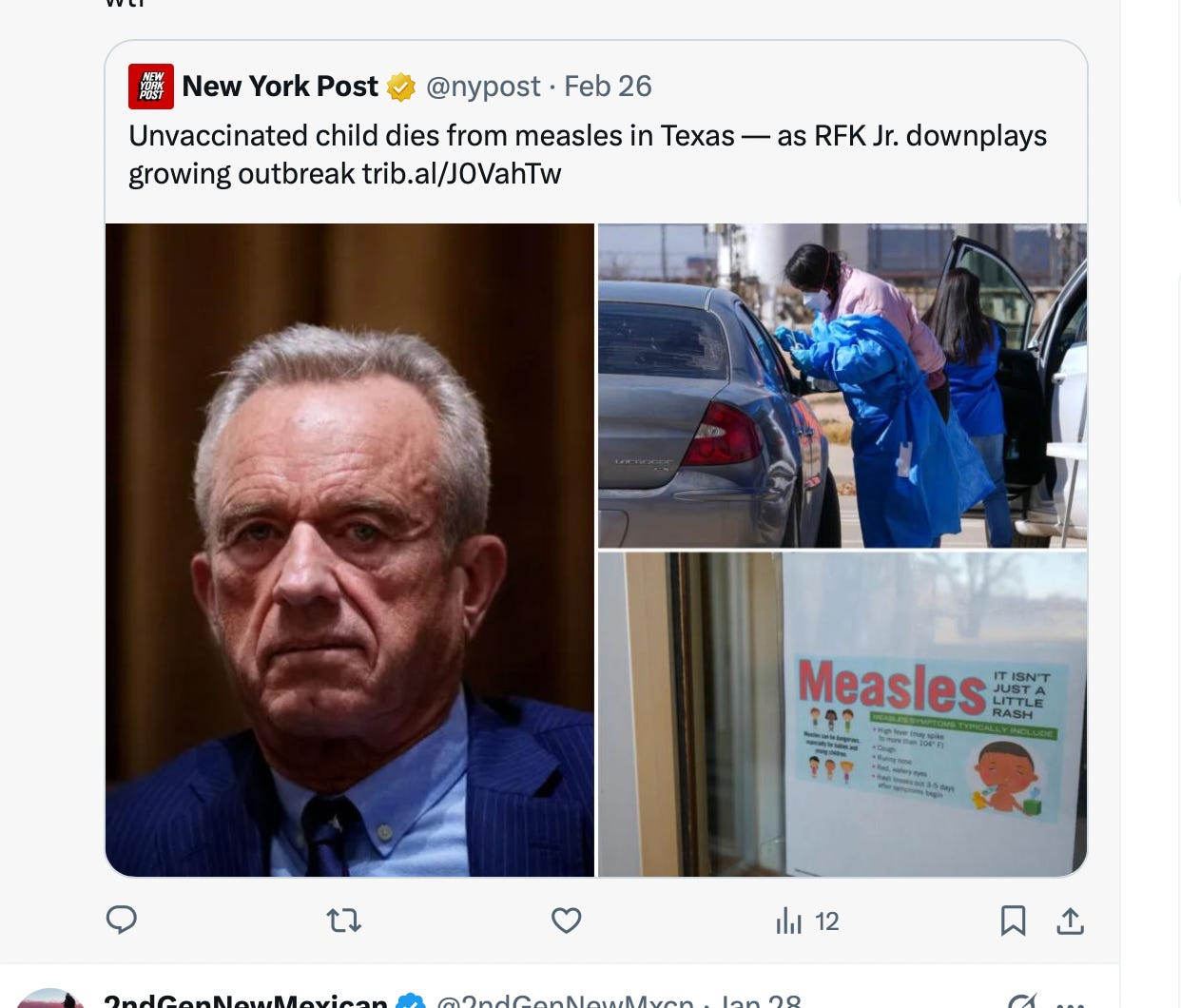Open the Measles warning sign photo
The width and height of the screenshot is (1181, 1008).
(x=842, y=714)
